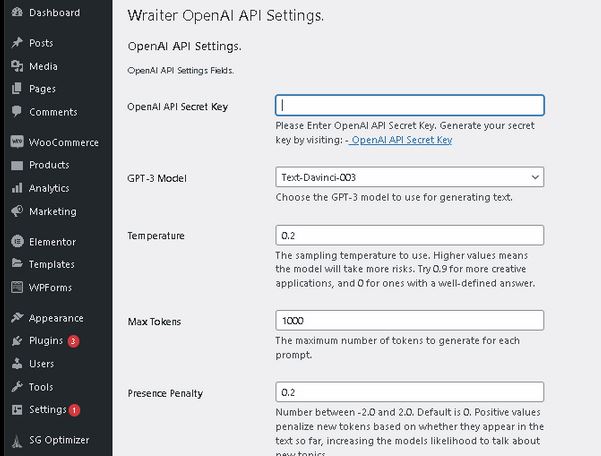Click the Comments speech bubble icon

[17, 112]
